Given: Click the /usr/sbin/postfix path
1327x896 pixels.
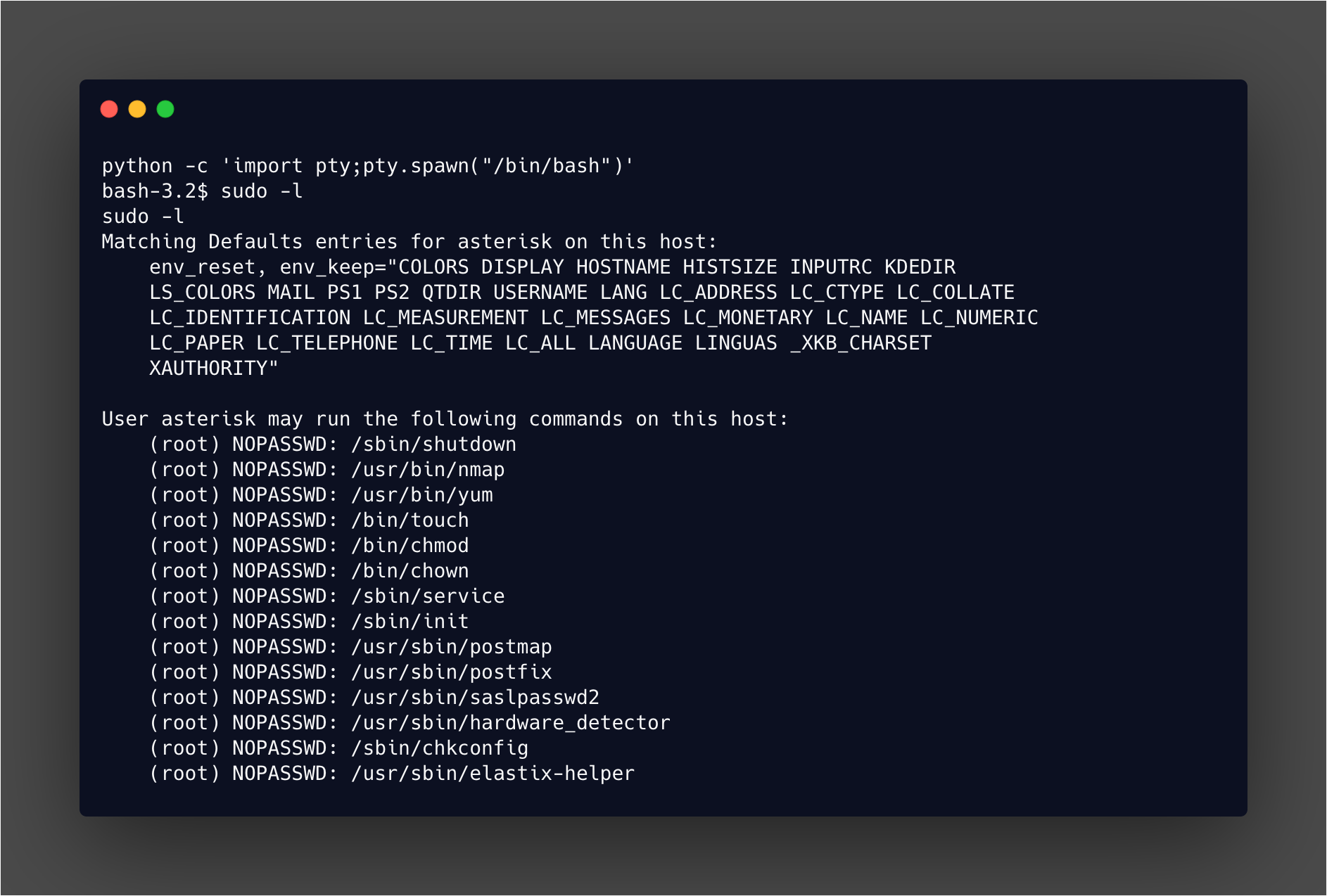Looking at the screenshot, I should coord(452,672).
